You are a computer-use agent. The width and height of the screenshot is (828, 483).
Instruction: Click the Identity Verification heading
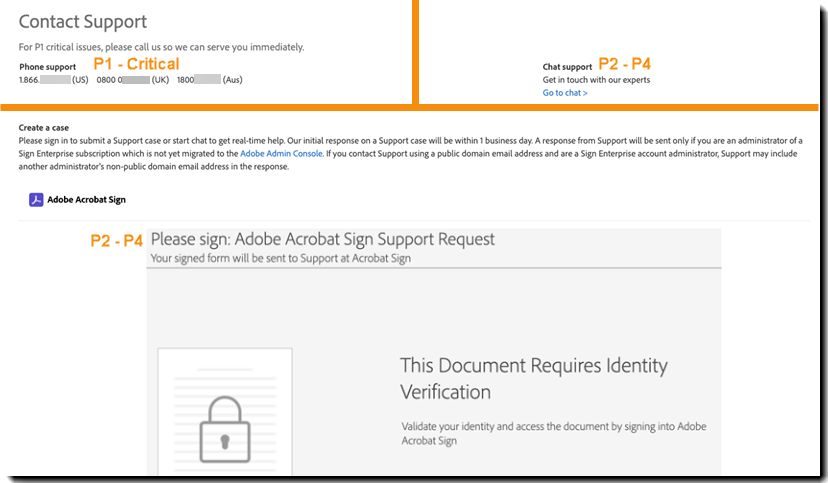[533, 377]
